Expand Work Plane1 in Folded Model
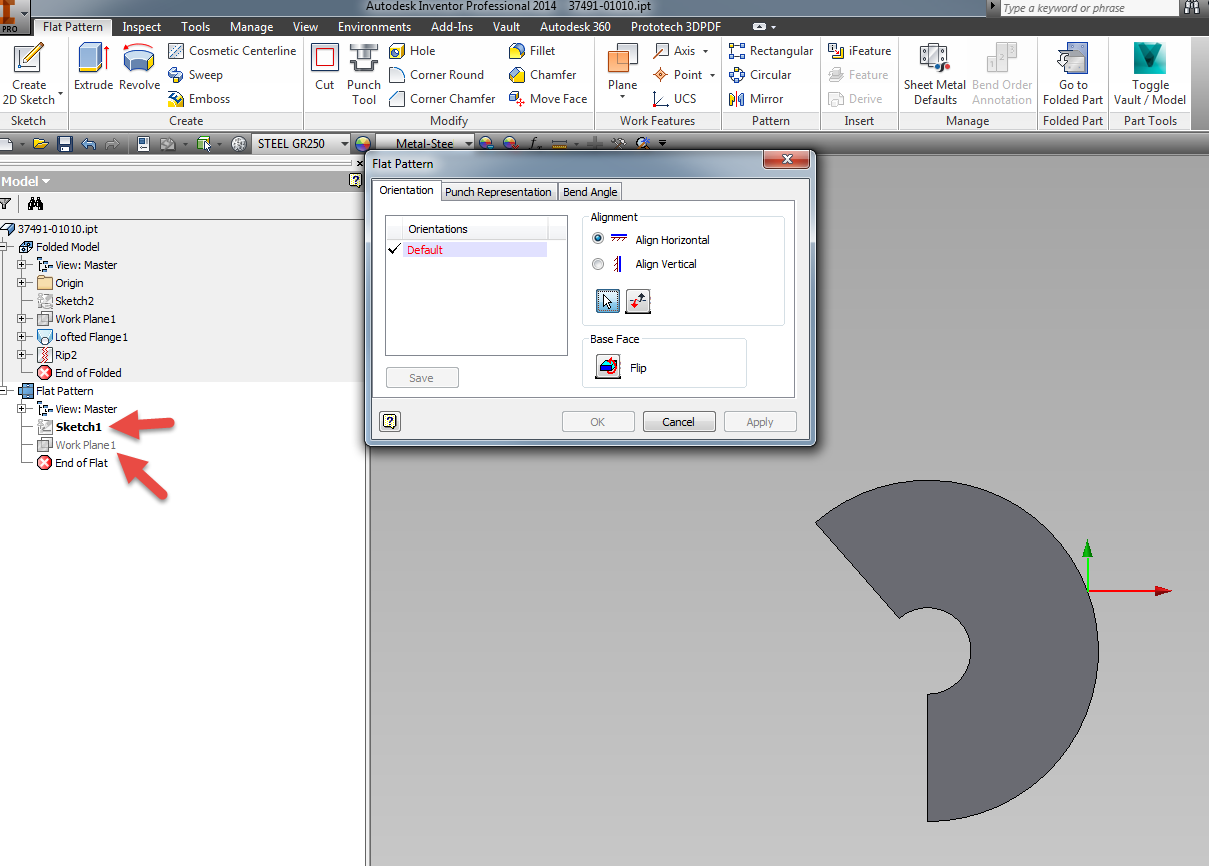 pos(22,319)
